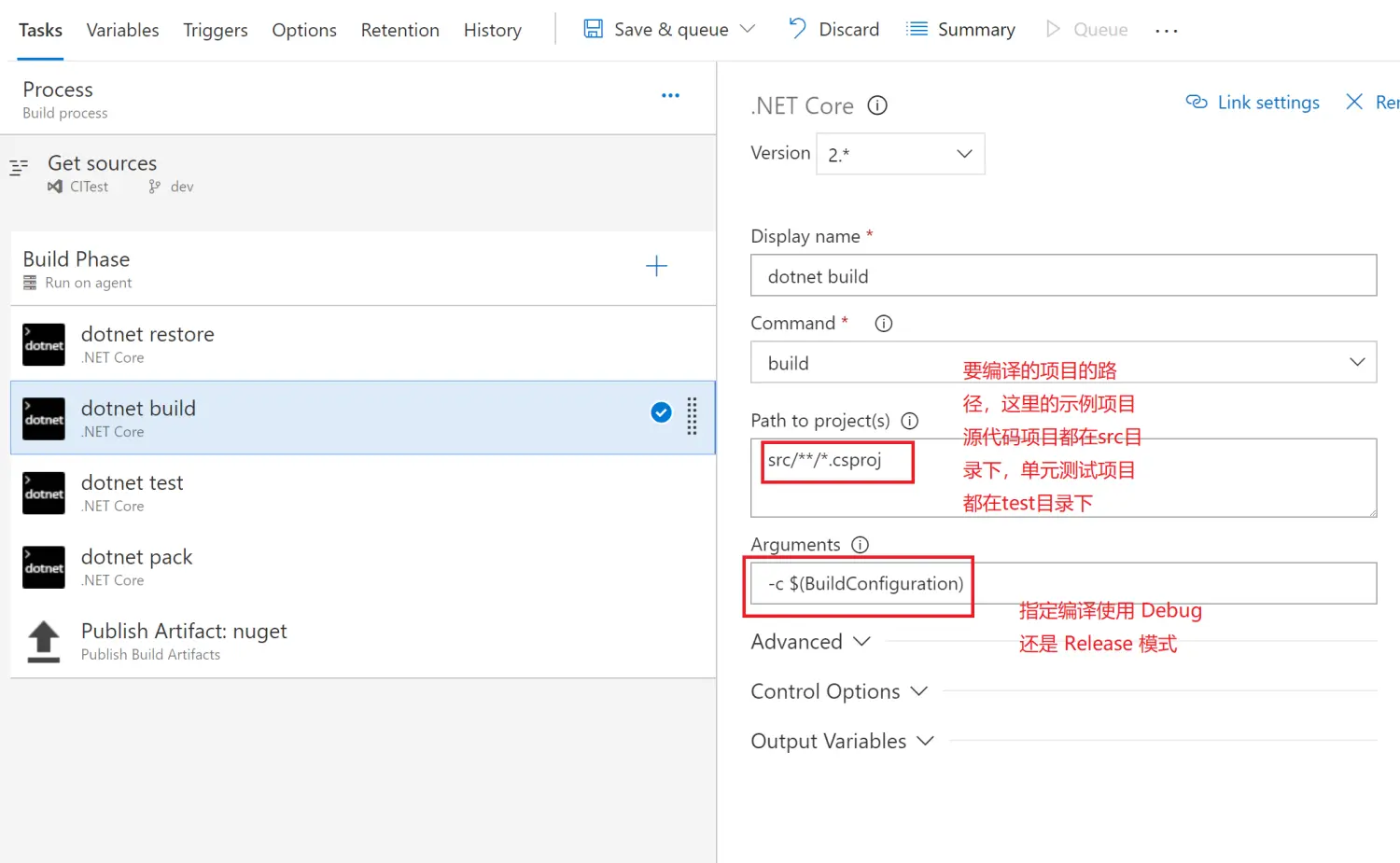Open Link settings

pyautogui.click(x=1253, y=103)
